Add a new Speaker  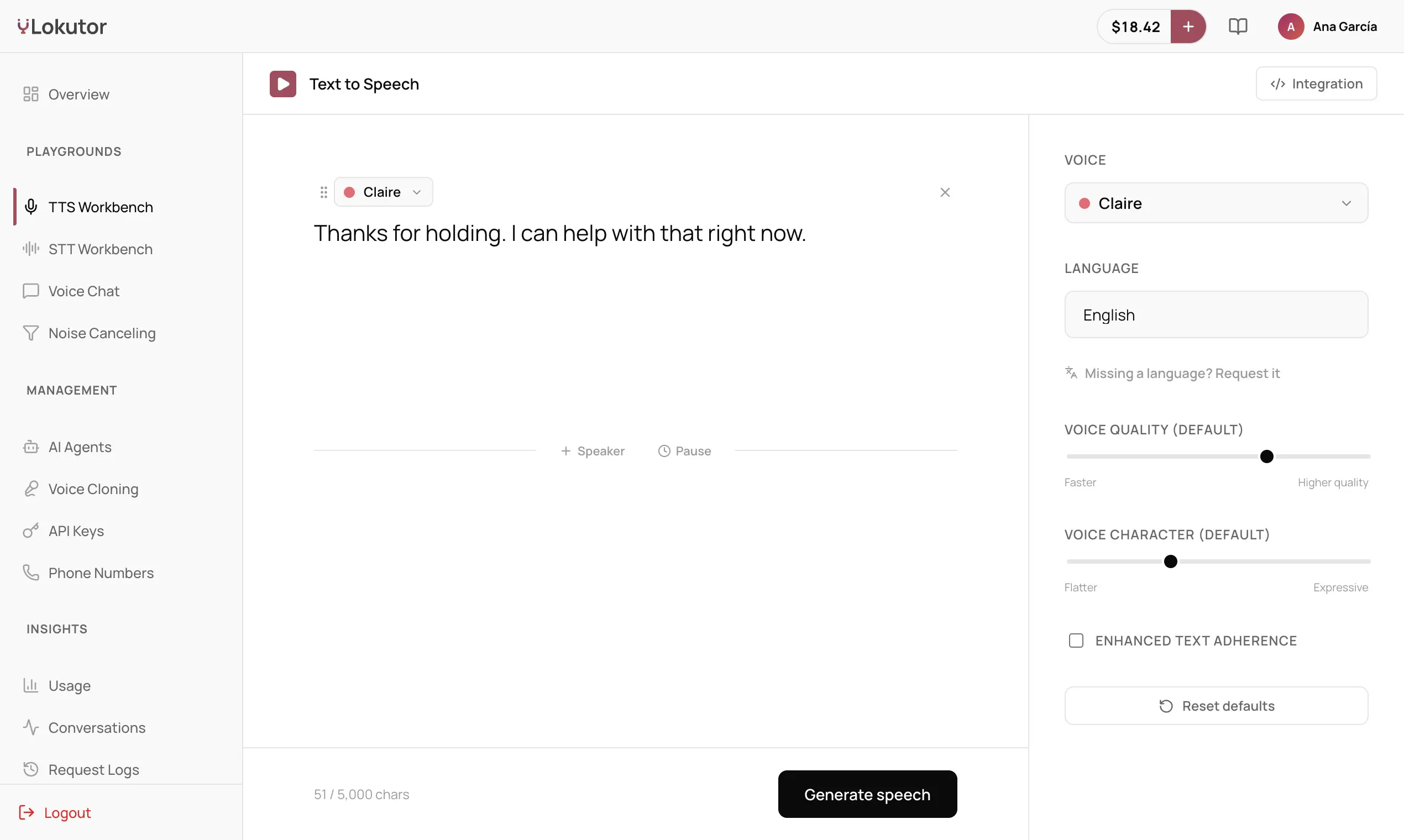click(x=593, y=451)
